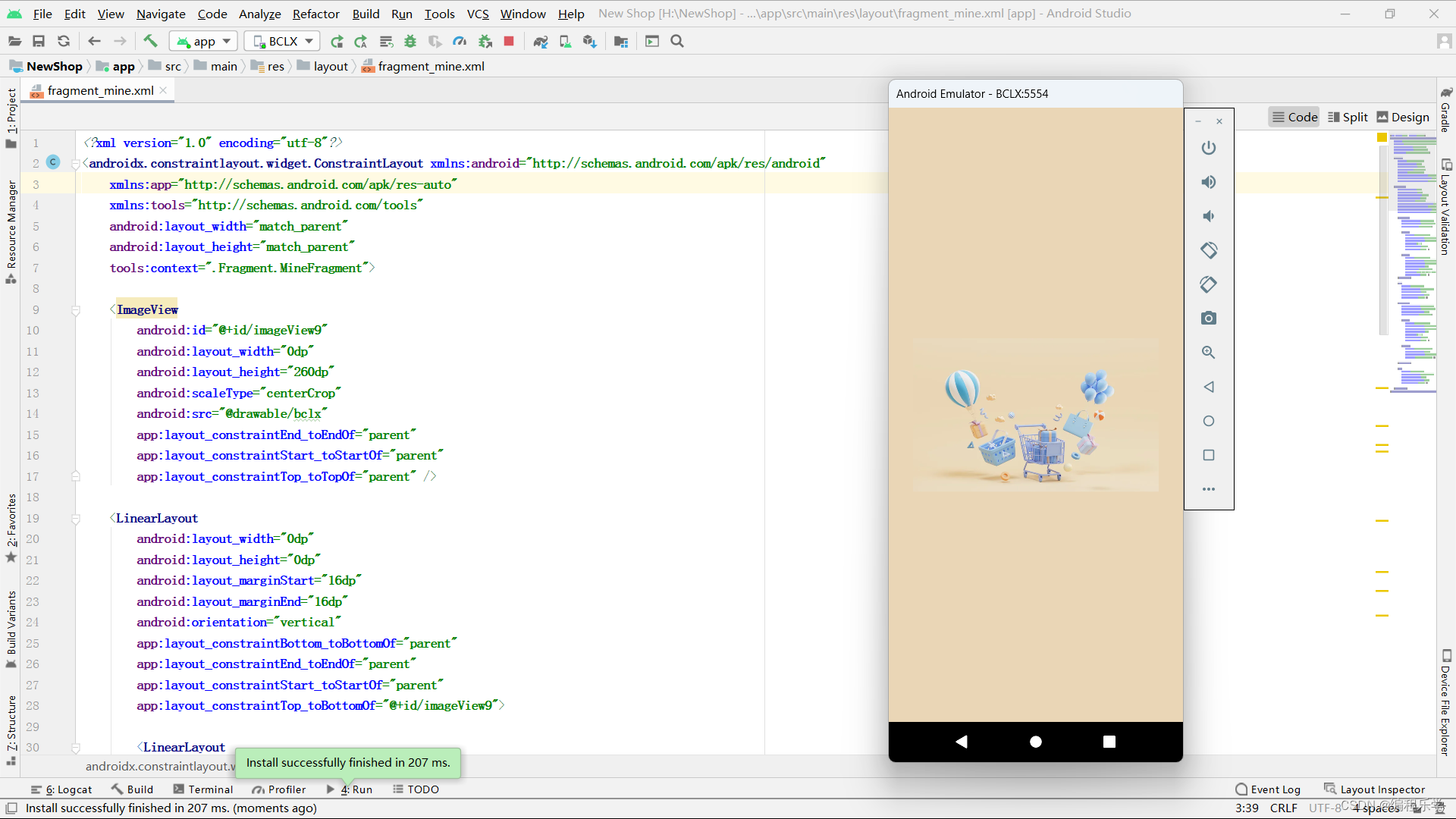This screenshot has height=819, width=1456.
Task: Open the Terminal tool window
Action: [x=203, y=789]
